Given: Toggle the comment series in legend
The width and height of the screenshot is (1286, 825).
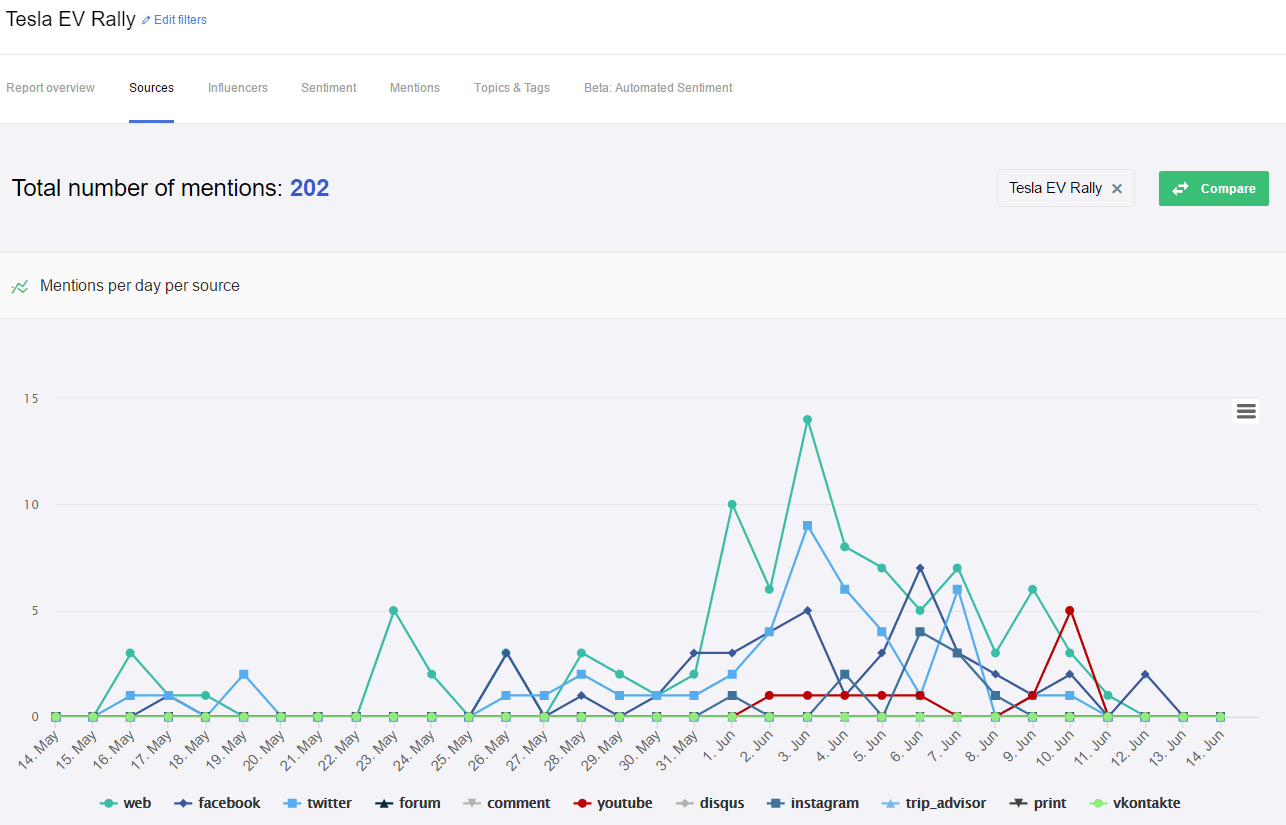Looking at the screenshot, I should (x=507, y=803).
